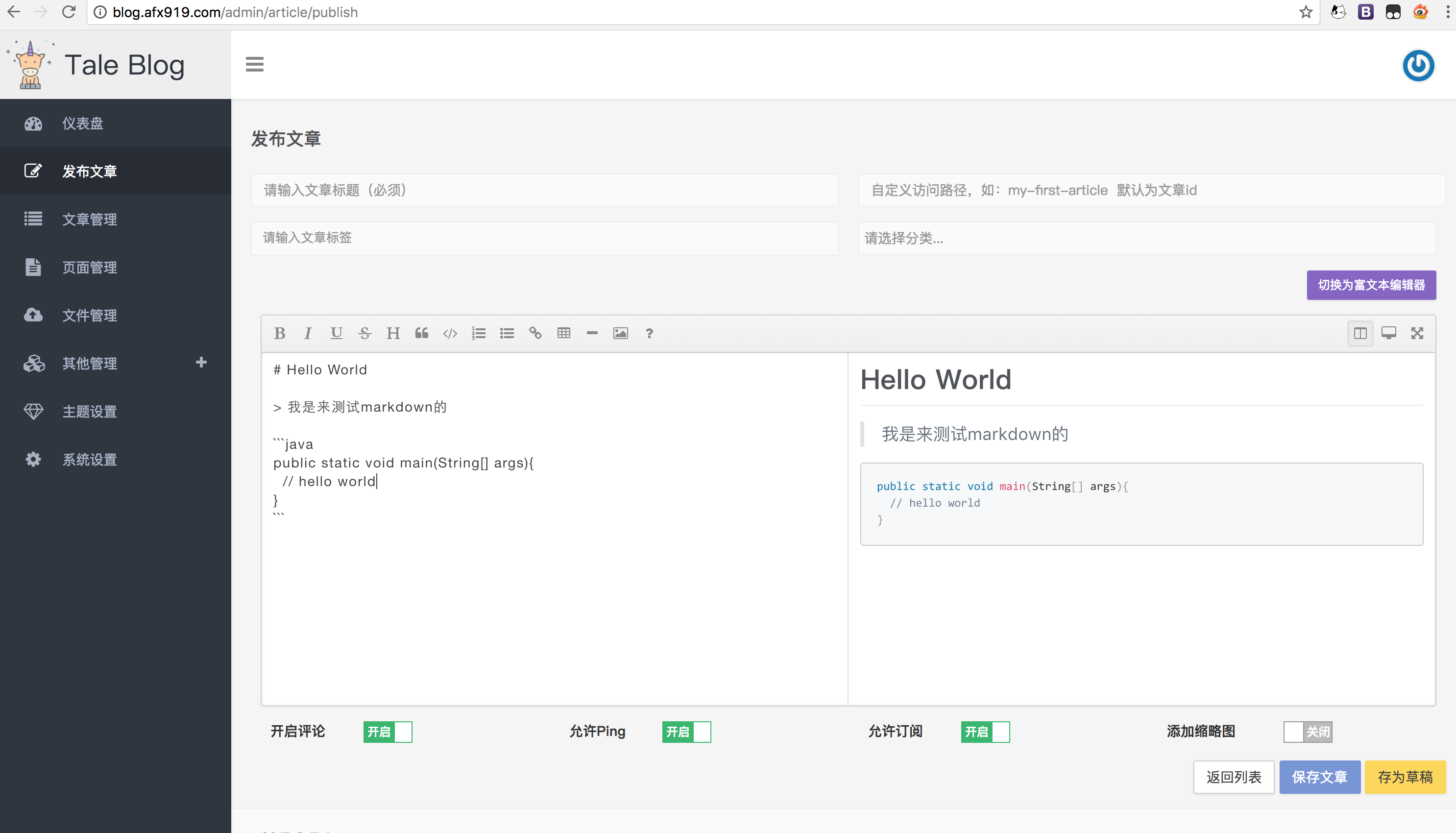Viewport: 1456px width, 833px height.
Task: Insert a blockquote
Action: click(421, 333)
